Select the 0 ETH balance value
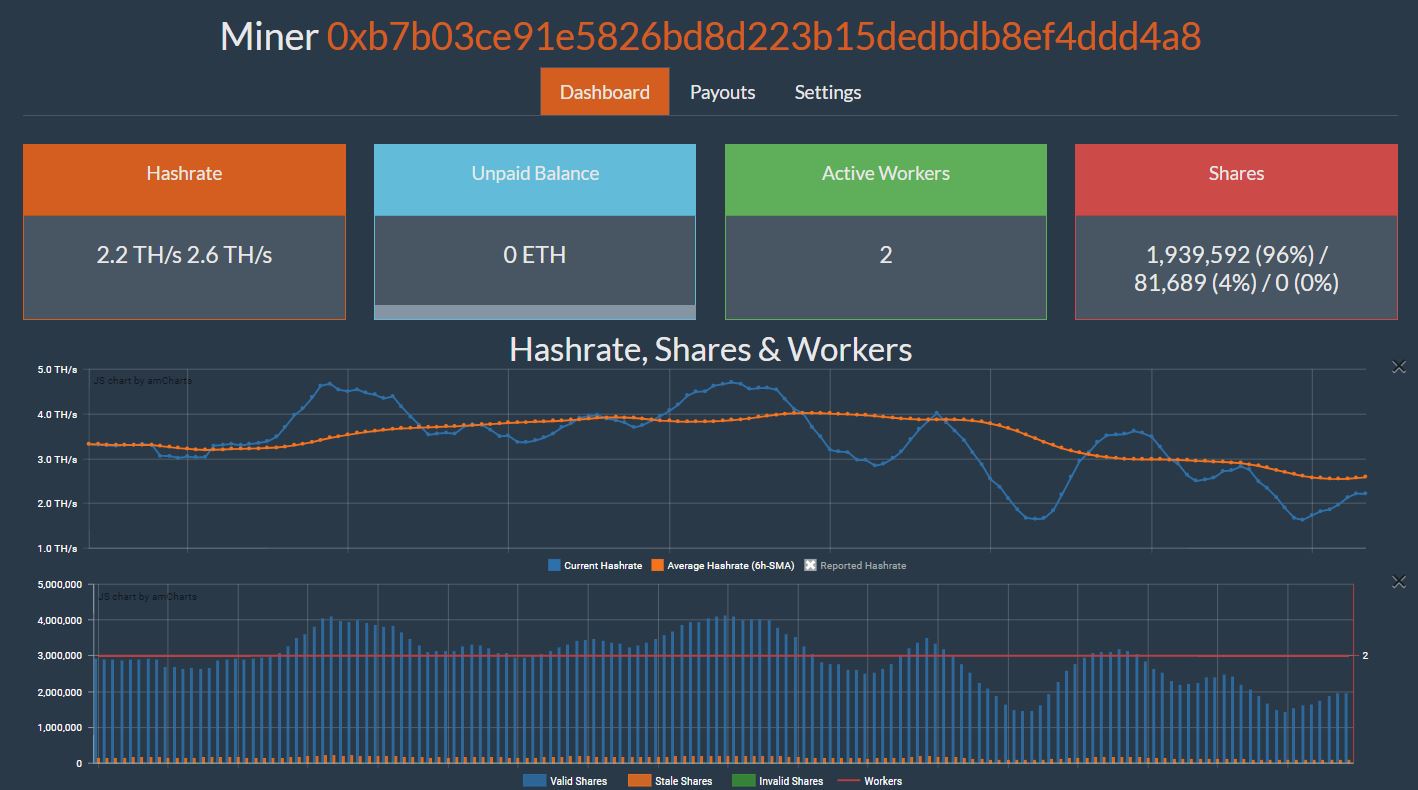This screenshot has width=1418, height=790. point(535,255)
